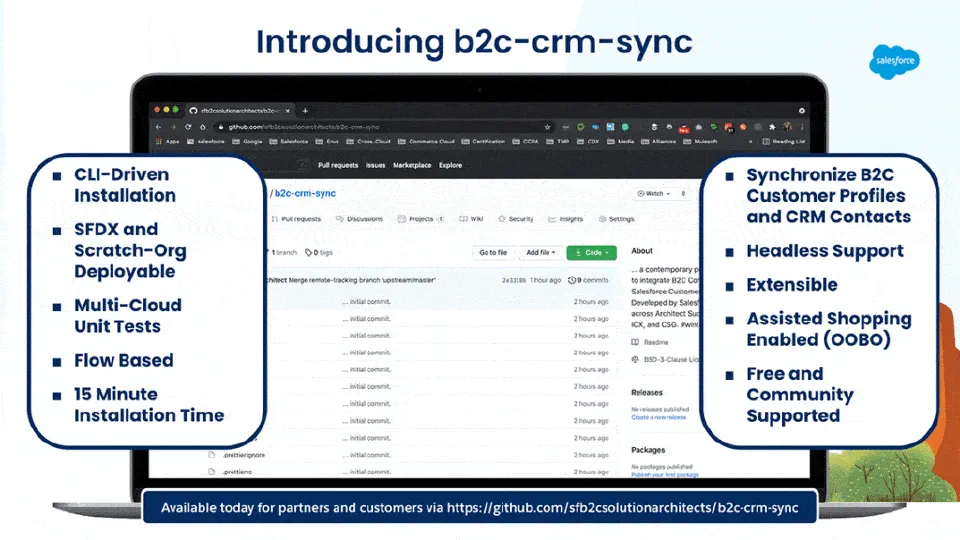Open the .prettierignore file
The image size is (960, 540).
pos(244,456)
